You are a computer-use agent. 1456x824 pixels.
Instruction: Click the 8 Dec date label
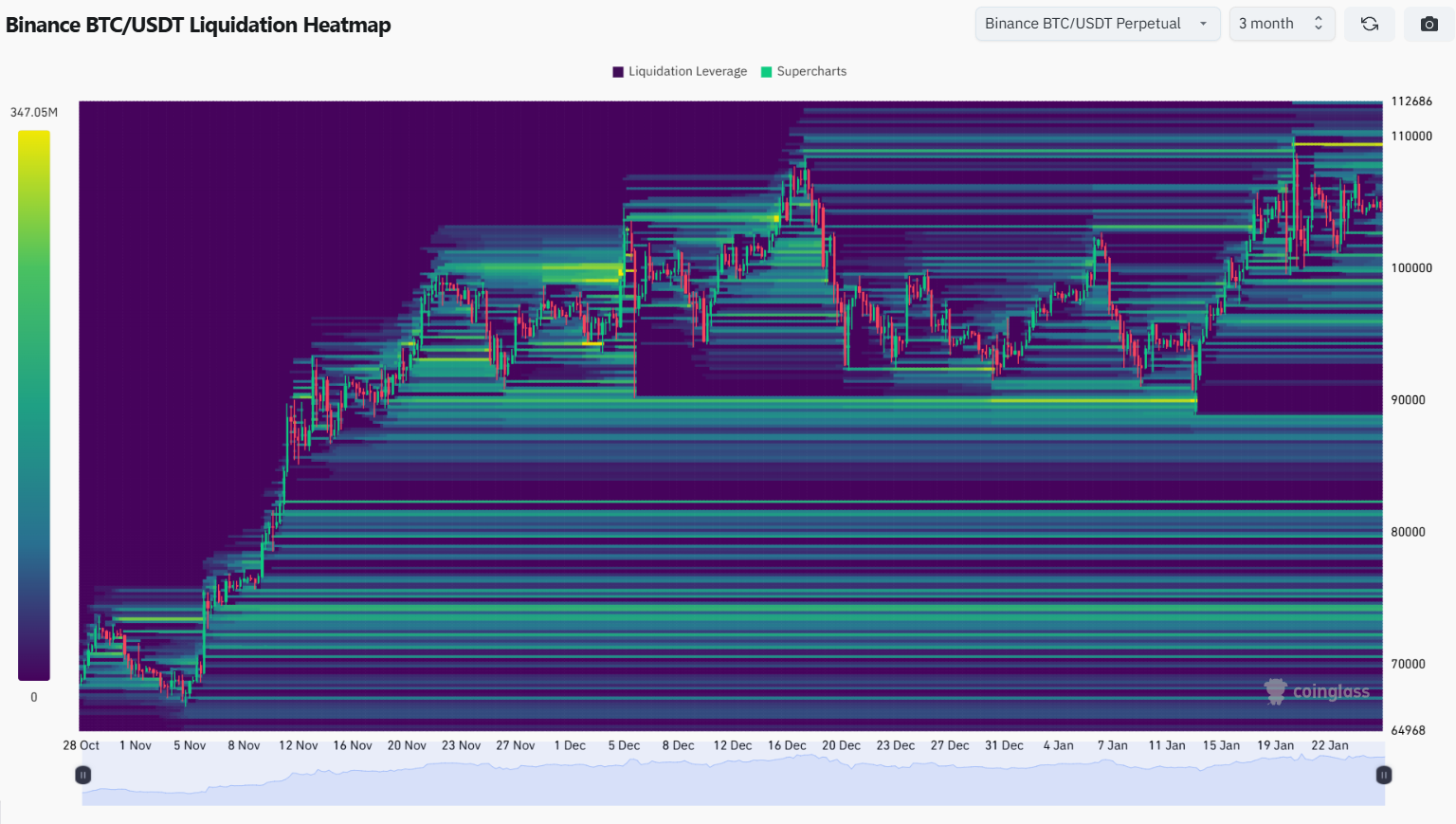point(679,745)
